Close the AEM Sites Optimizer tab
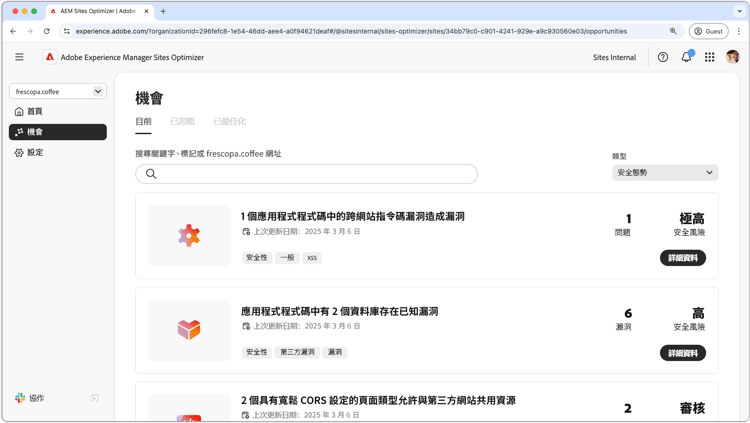Image resolution: width=750 pixels, height=423 pixels. tap(146, 11)
